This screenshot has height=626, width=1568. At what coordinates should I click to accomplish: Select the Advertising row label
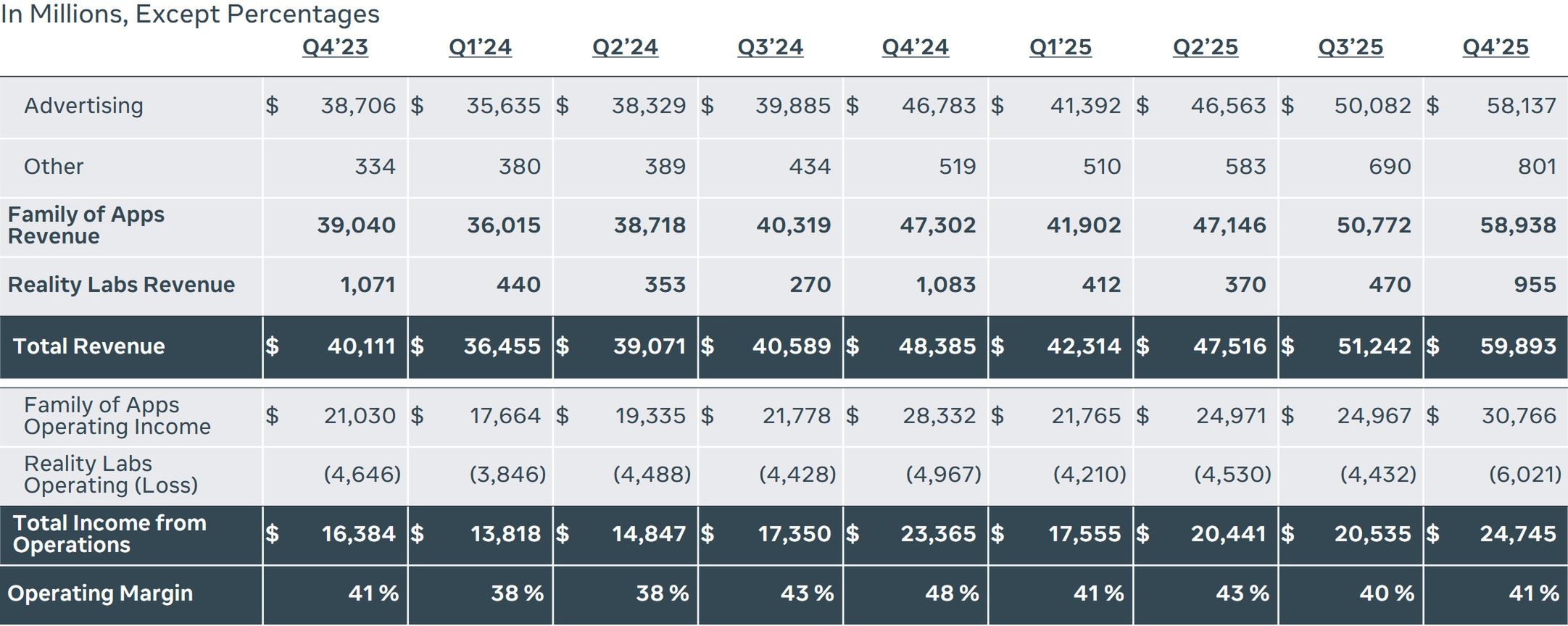[x=83, y=106]
